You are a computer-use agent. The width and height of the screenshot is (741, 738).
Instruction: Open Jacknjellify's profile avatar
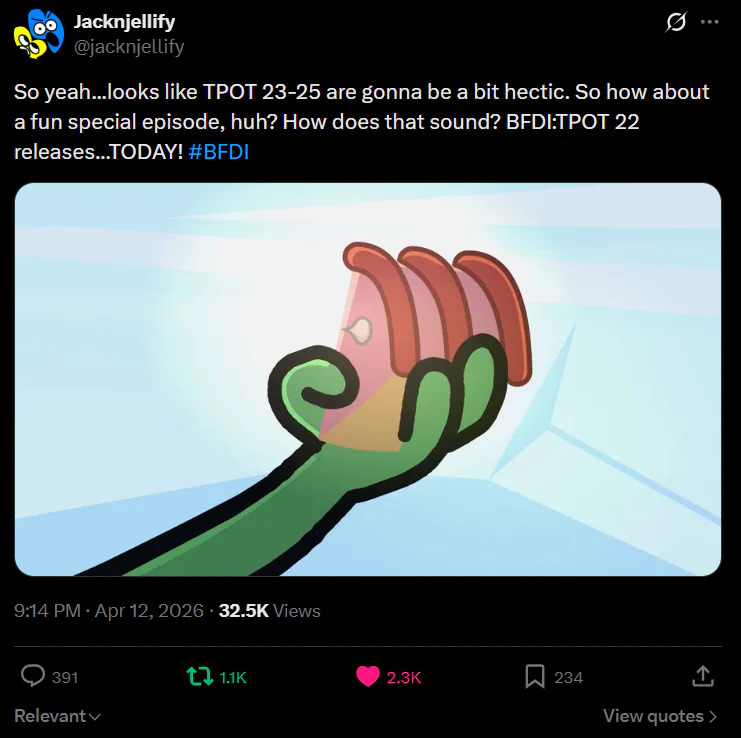39,34
